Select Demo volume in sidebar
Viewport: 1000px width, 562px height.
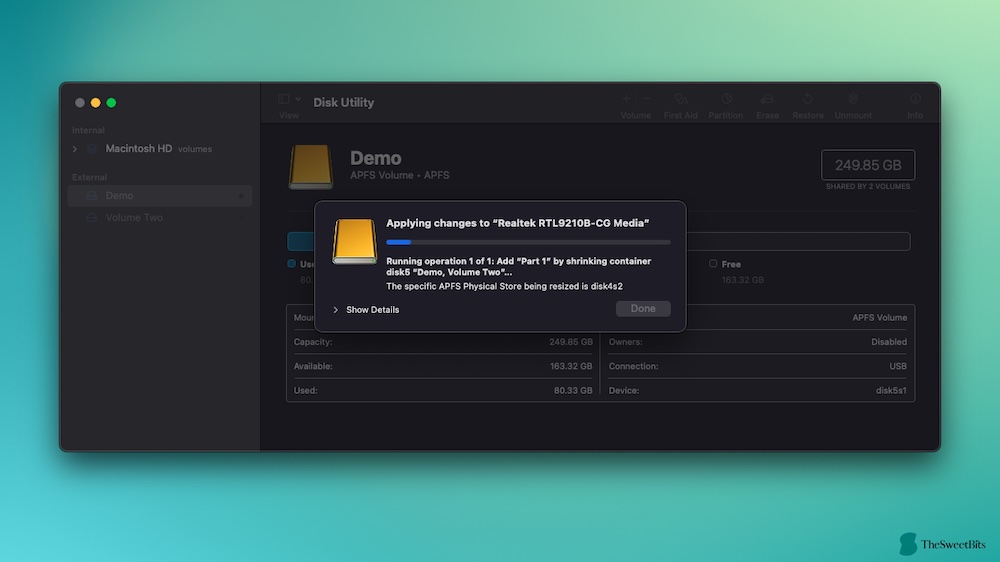coord(119,196)
